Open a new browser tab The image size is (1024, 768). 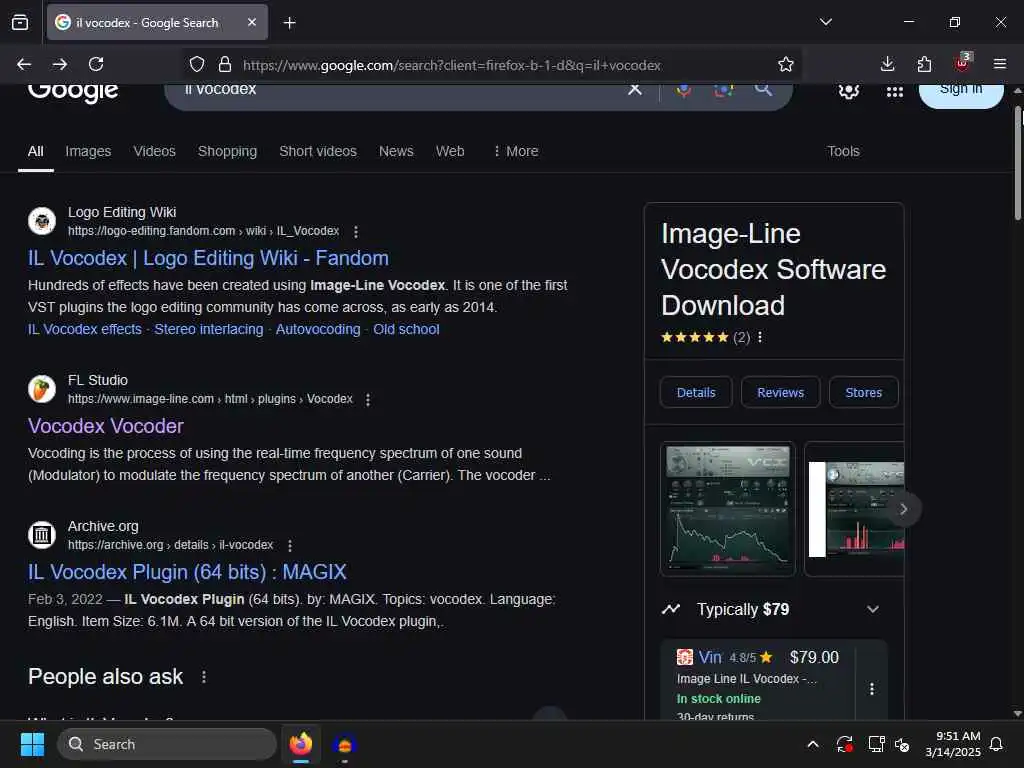tap(289, 23)
